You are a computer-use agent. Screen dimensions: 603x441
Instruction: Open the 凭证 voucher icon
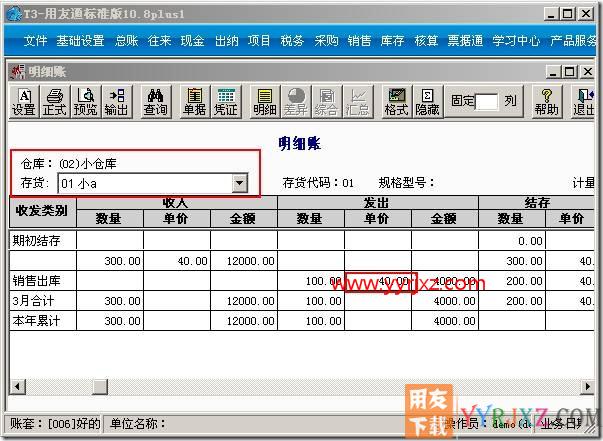226,102
